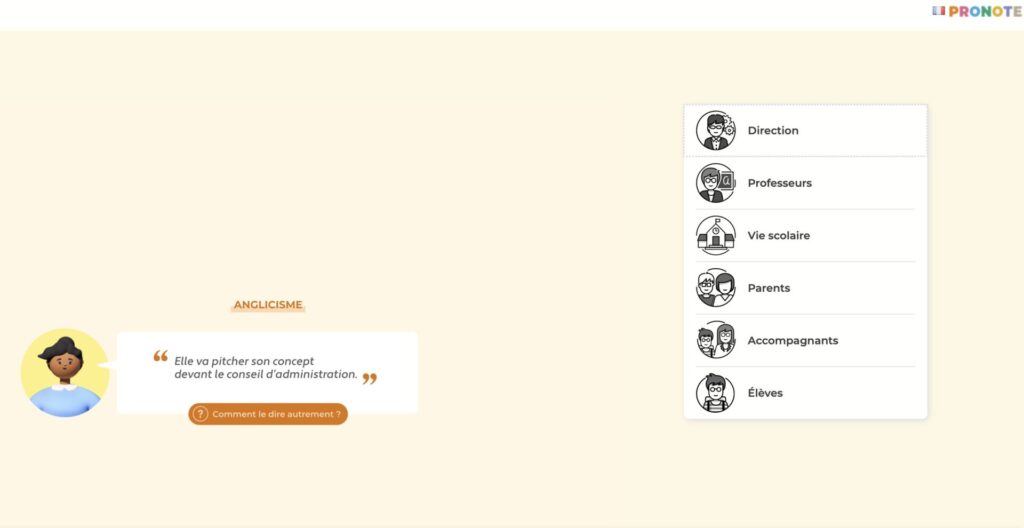Select the Élèves student icon
The height and width of the screenshot is (528, 1024).
tap(716, 393)
